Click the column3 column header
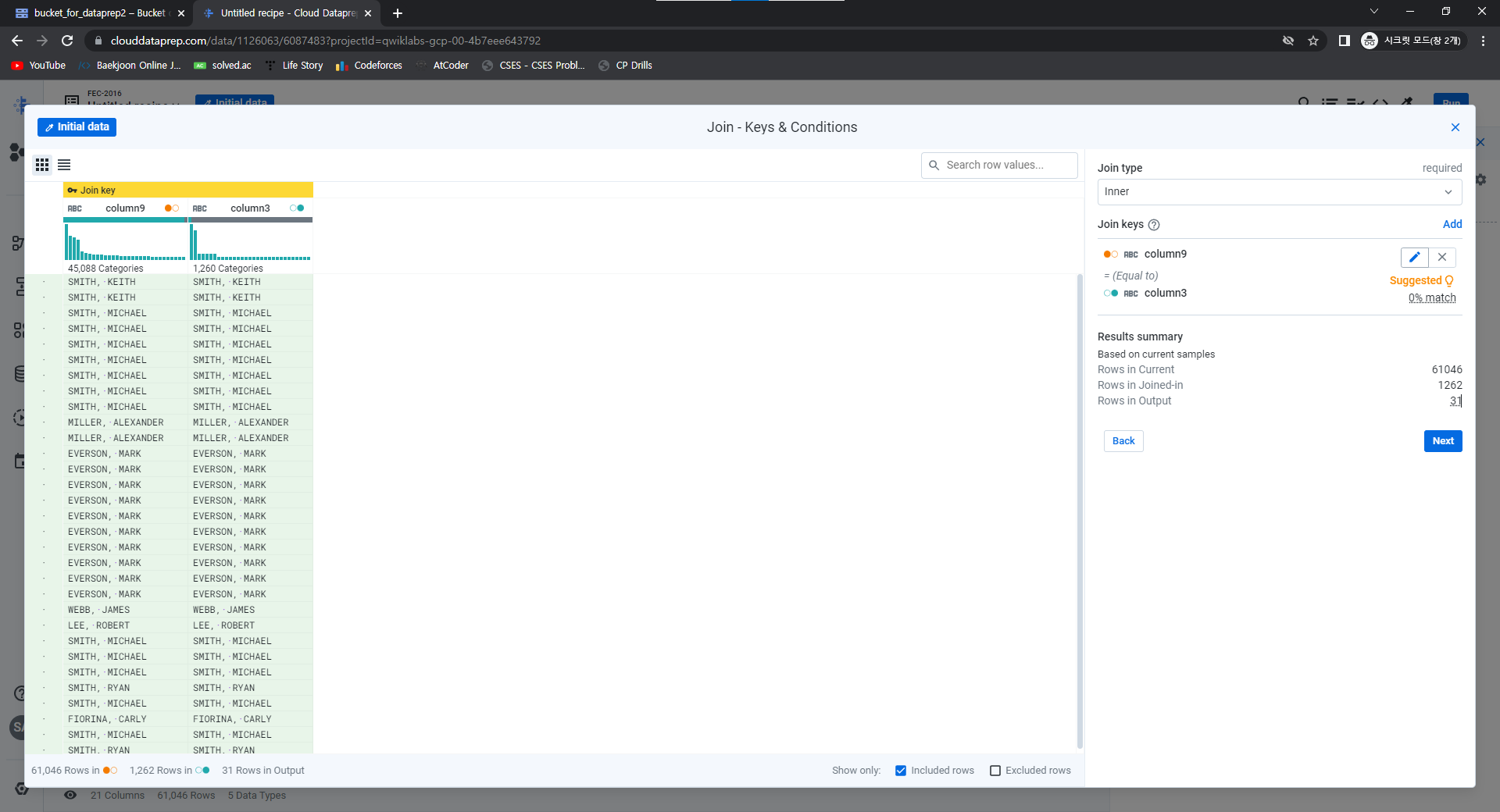The height and width of the screenshot is (812, 1500). (250, 208)
